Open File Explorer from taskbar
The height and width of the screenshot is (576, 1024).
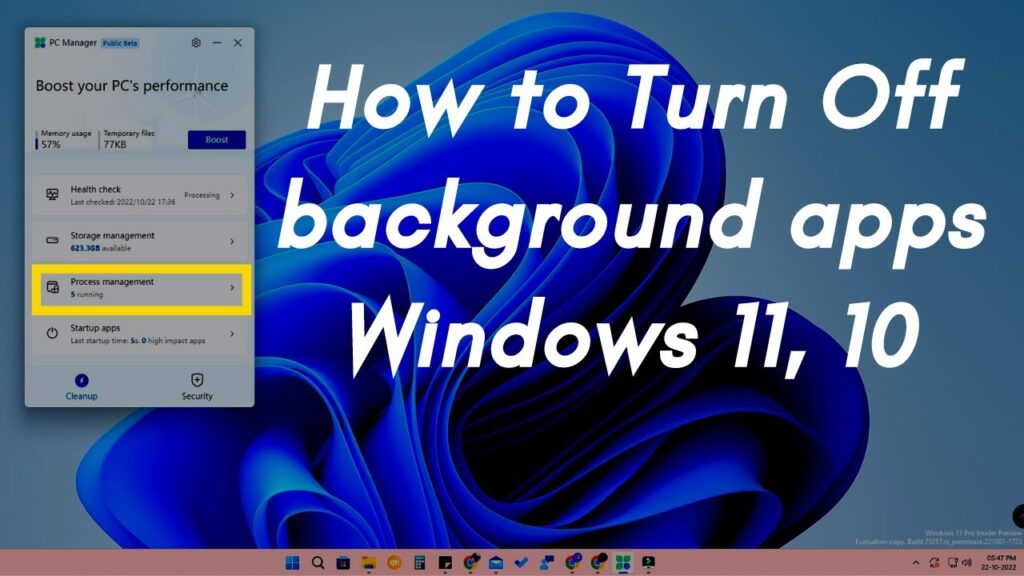click(x=369, y=562)
